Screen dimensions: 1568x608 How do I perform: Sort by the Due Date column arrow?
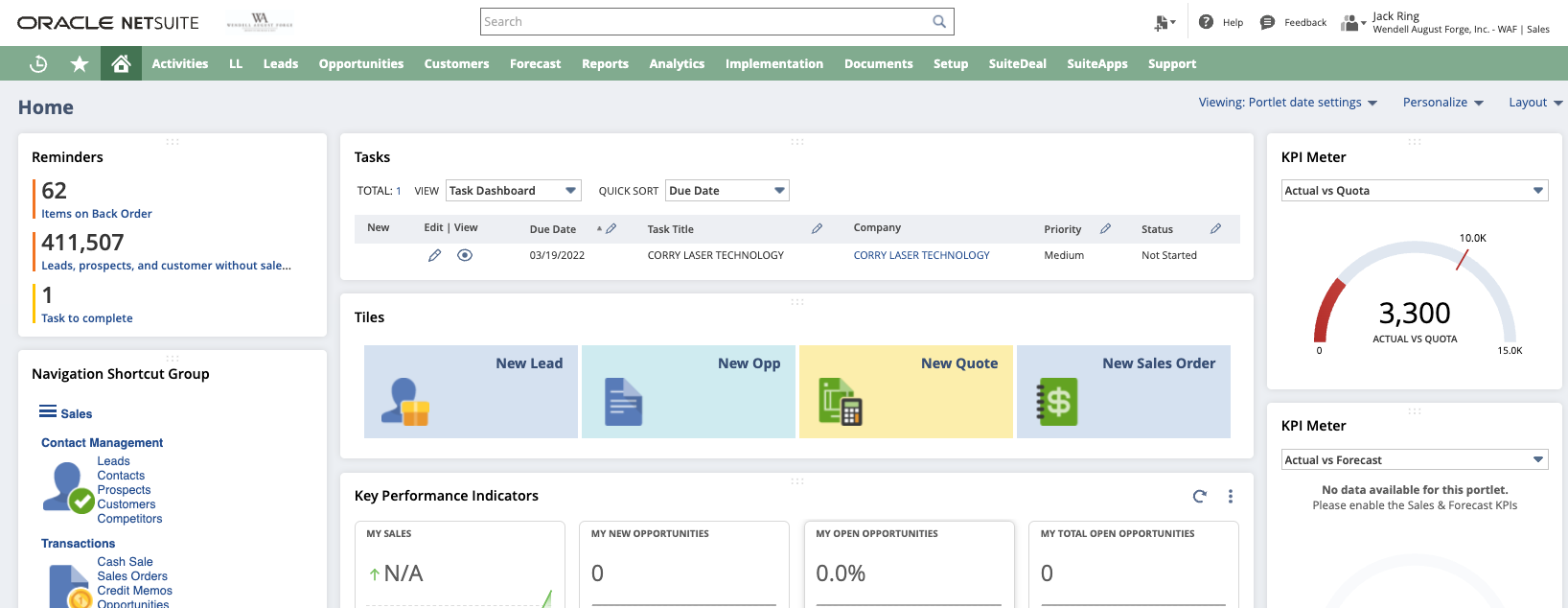coord(599,228)
